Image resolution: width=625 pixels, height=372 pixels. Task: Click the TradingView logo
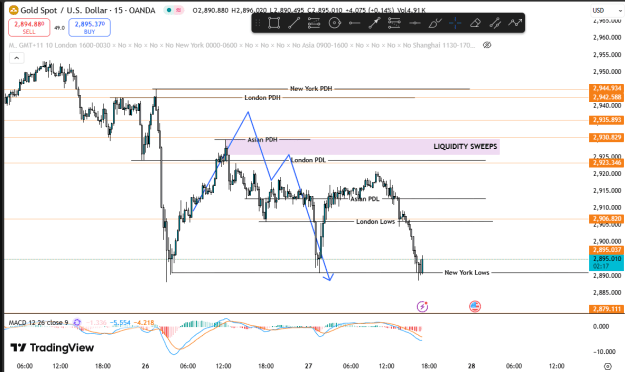click(x=52, y=348)
